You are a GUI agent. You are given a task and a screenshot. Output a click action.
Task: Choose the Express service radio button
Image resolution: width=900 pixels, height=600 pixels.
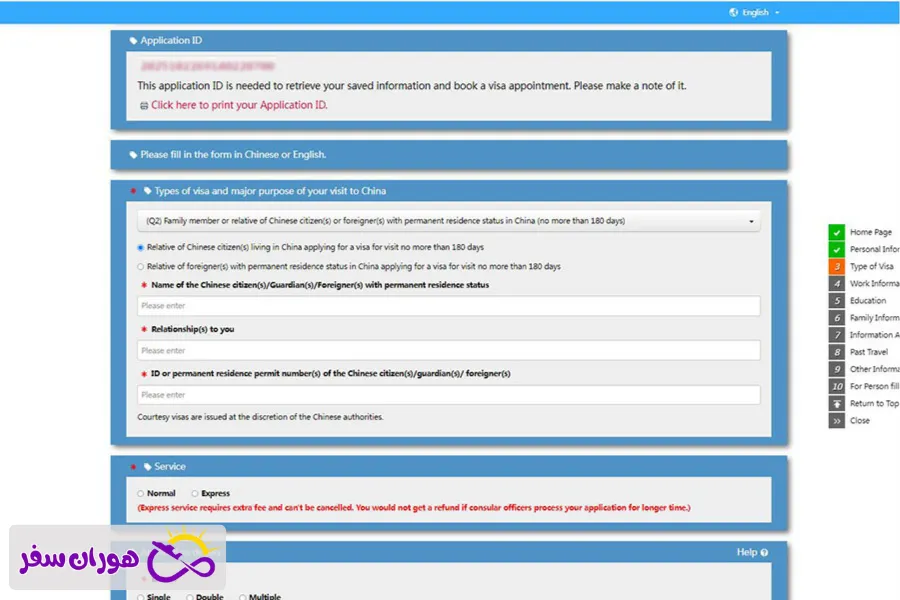click(x=194, y=493)
